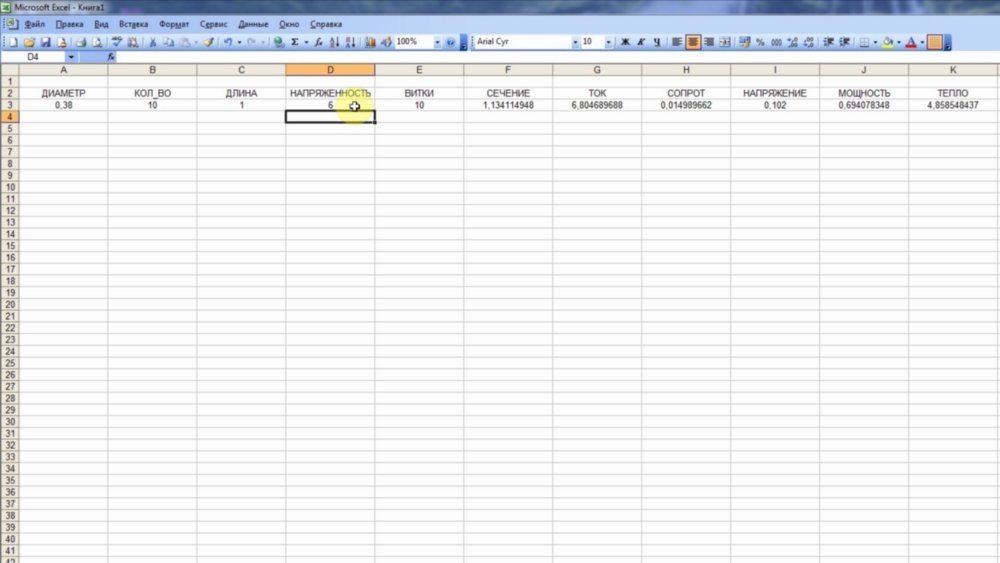Run the spelling check
This screenshot has height=563, width=1000.
[117, 42]
